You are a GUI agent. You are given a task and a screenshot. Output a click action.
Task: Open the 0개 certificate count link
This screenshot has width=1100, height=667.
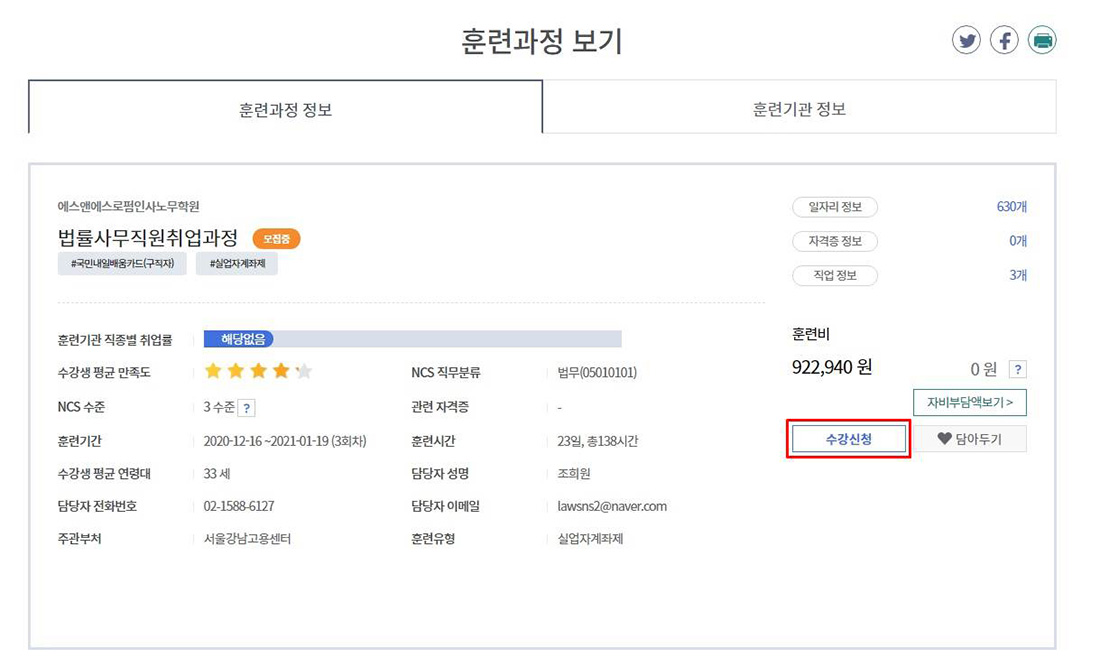(x=1017, y=241)
